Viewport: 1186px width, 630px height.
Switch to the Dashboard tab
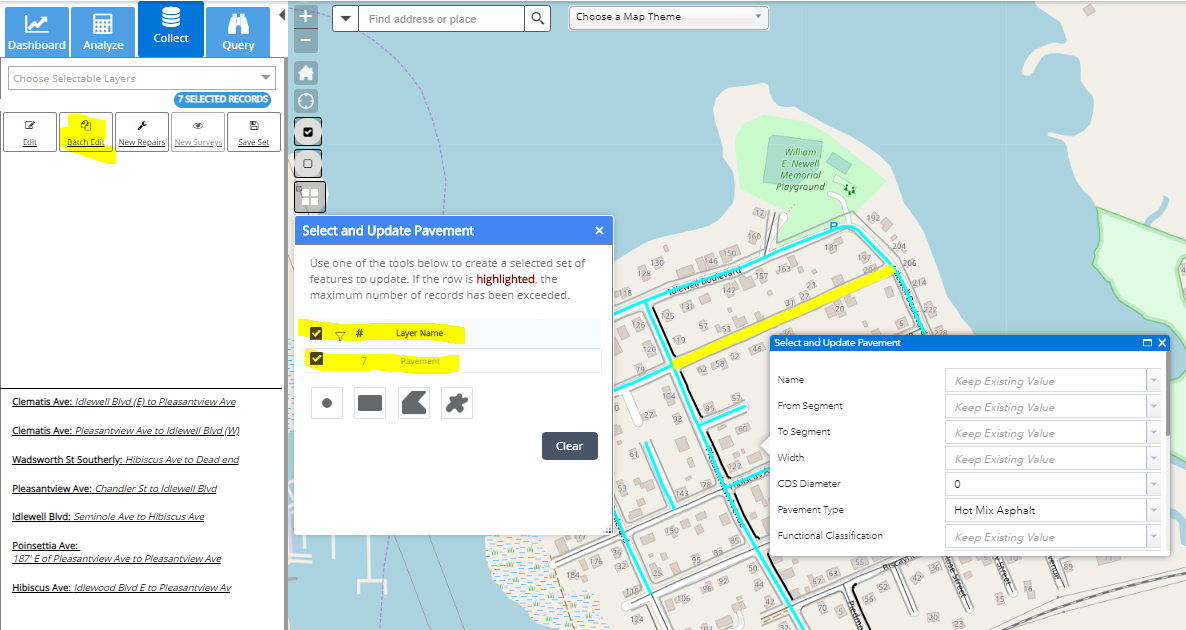[x=37, y=32]
